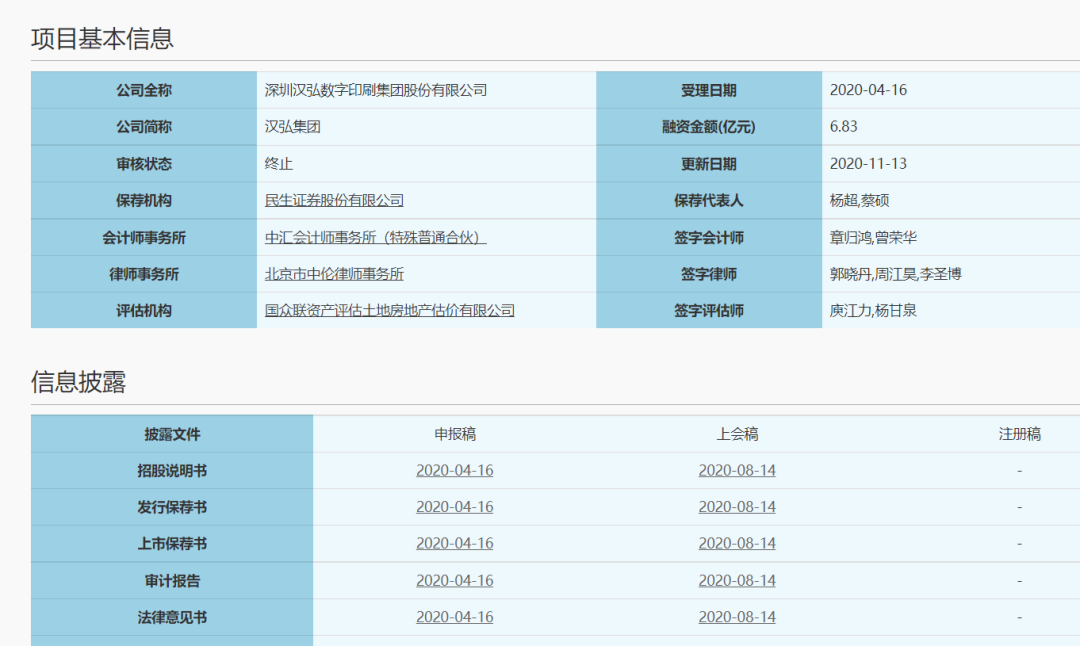Click the 法律意见书 row label
This screenshot has width=1080, height=646.
(x=172, y=617)
